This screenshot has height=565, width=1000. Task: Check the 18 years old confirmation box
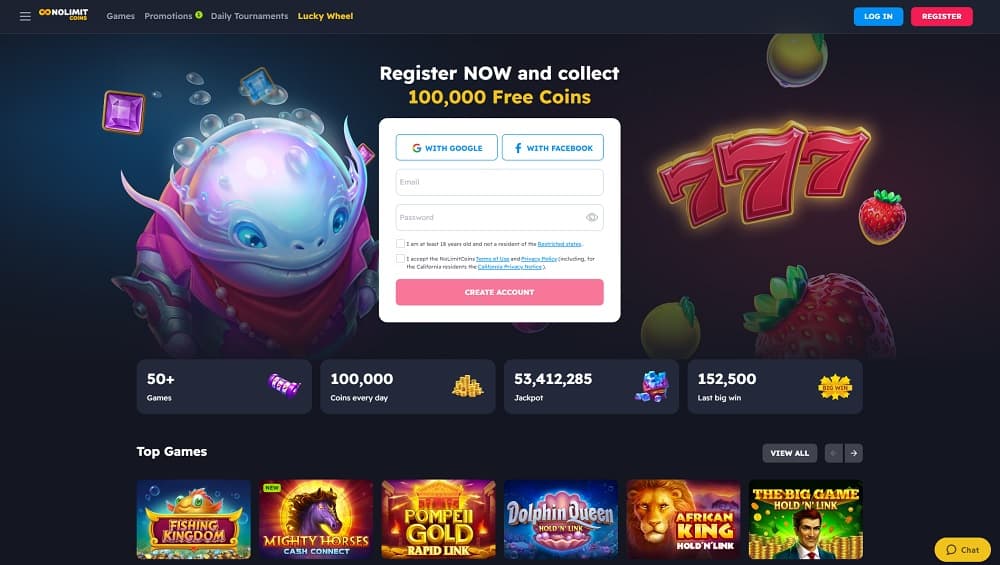[x=401, y=244]
